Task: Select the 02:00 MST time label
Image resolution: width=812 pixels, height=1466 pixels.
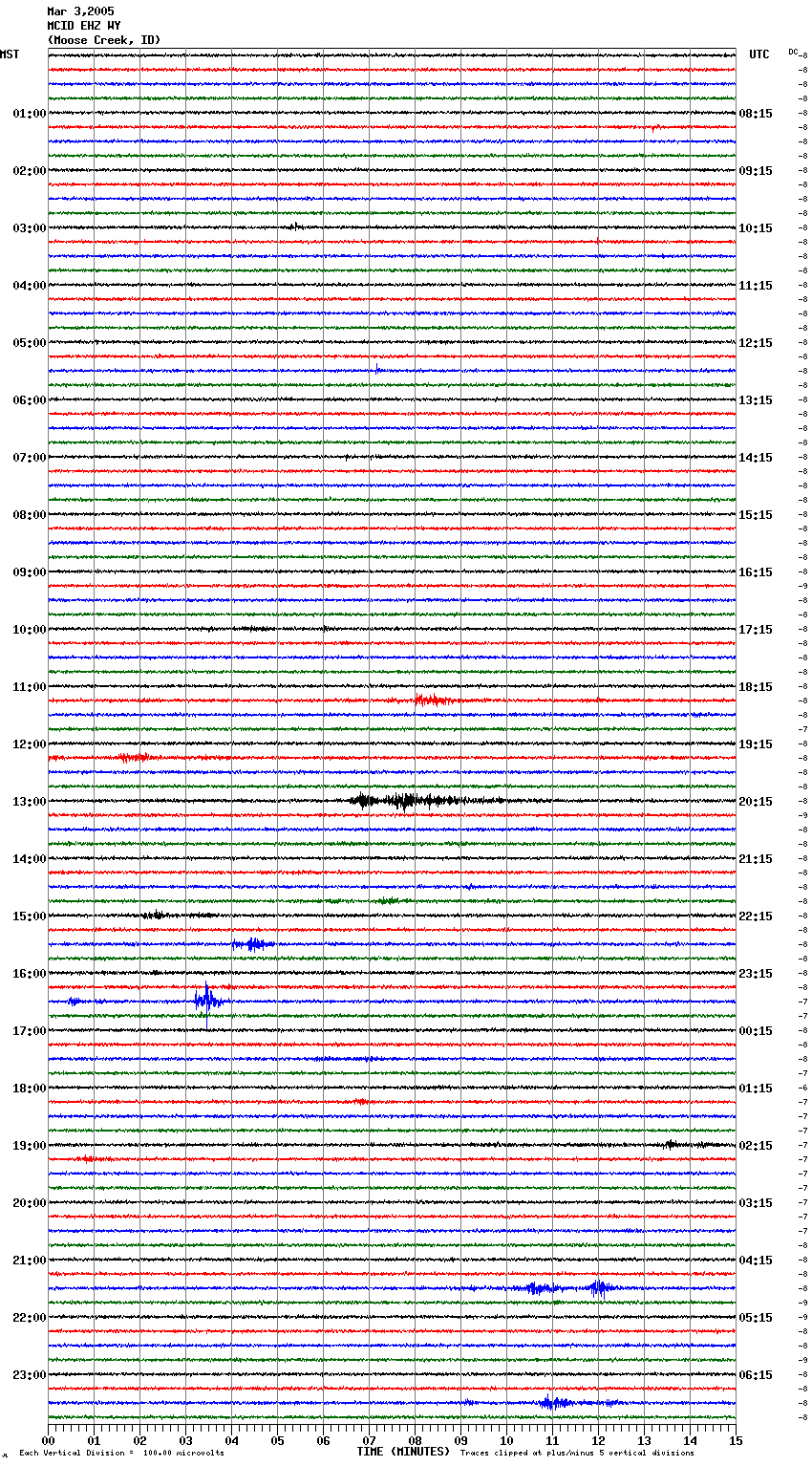Action: point(30,171)
